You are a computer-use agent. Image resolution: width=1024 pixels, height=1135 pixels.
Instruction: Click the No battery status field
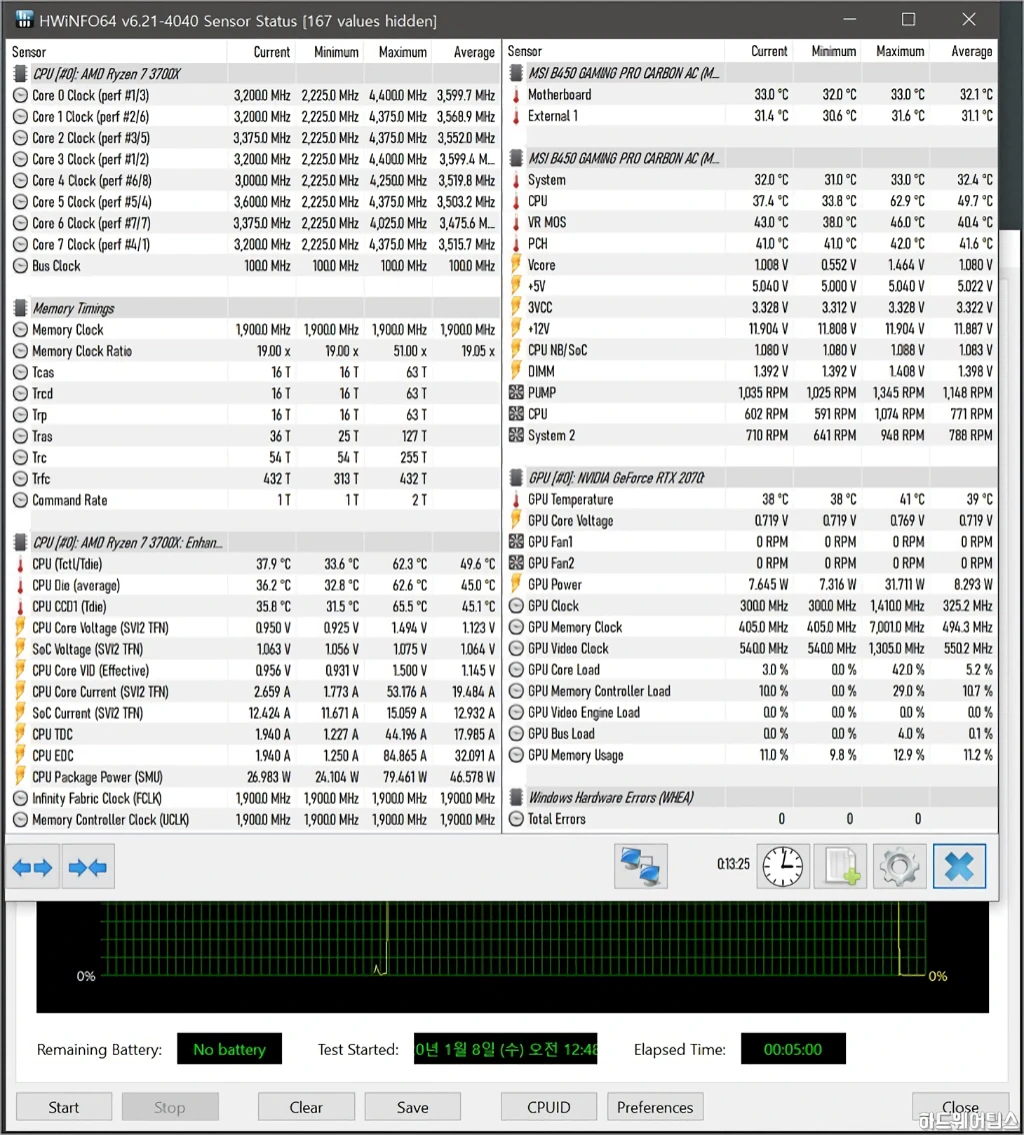[x=229, y=1049]
